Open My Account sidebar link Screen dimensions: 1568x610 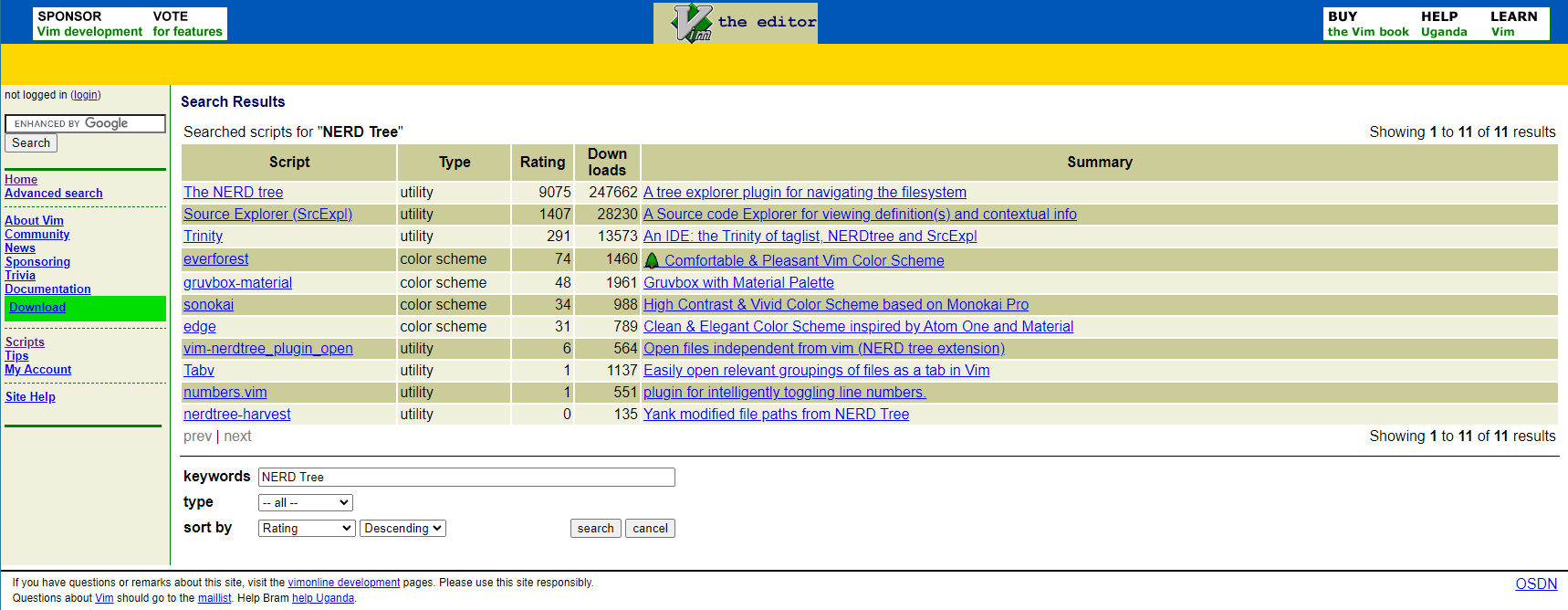(38, 370)
